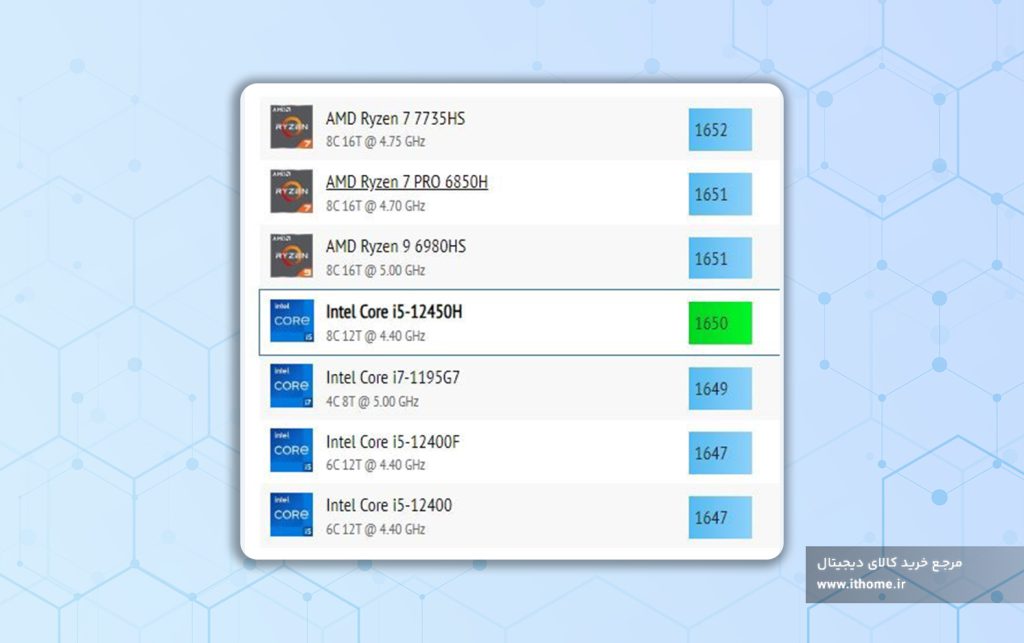Click the 1651 score for Ryzen 7 PRO 6850H
This screenshot has width=1024, height=643.
click(720, 194)
